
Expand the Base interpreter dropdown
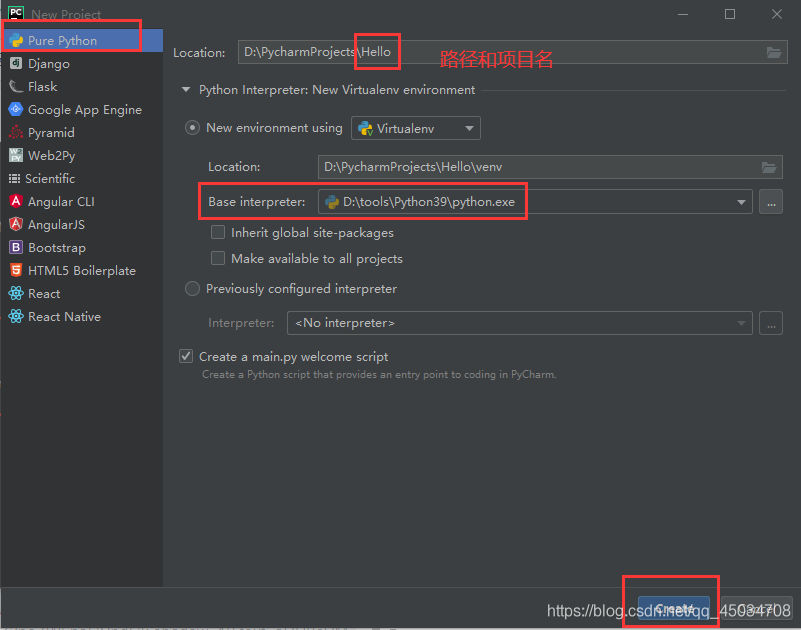pyautogui.click(x=741, y=202)
